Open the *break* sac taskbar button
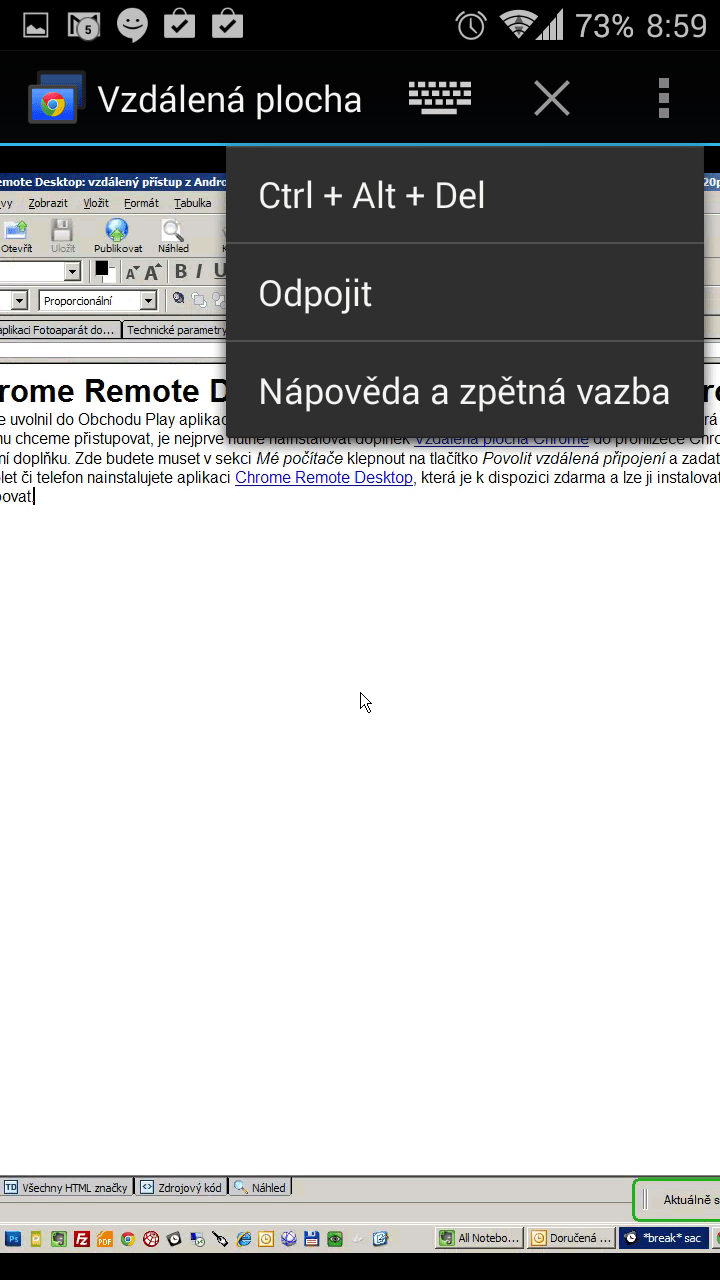This screenshot has width=720, height=1280. (x=664, y=1238)
